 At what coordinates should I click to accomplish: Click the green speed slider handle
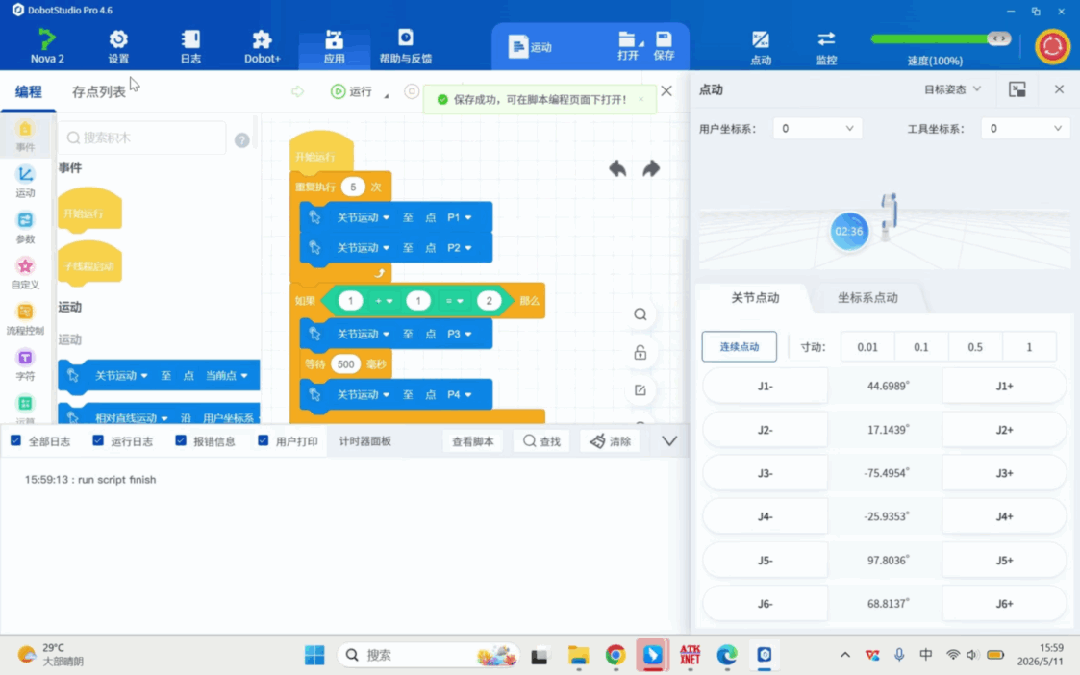point(999,39)
